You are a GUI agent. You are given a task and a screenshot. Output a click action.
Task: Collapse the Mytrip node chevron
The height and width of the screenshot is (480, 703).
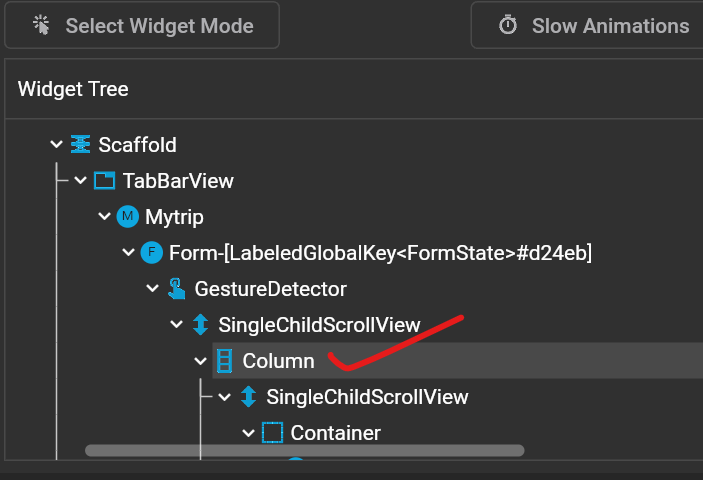(x=104, y=217)
